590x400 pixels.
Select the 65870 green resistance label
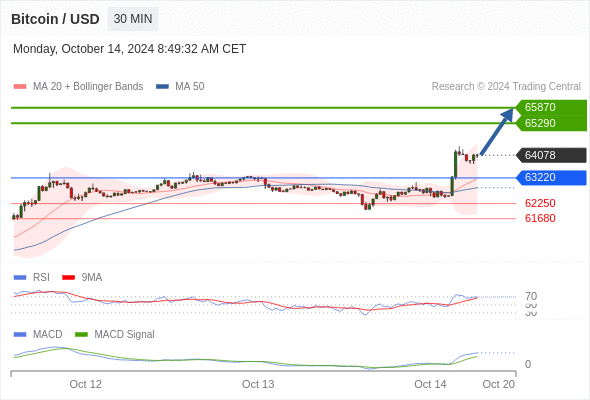coord(551,107)
